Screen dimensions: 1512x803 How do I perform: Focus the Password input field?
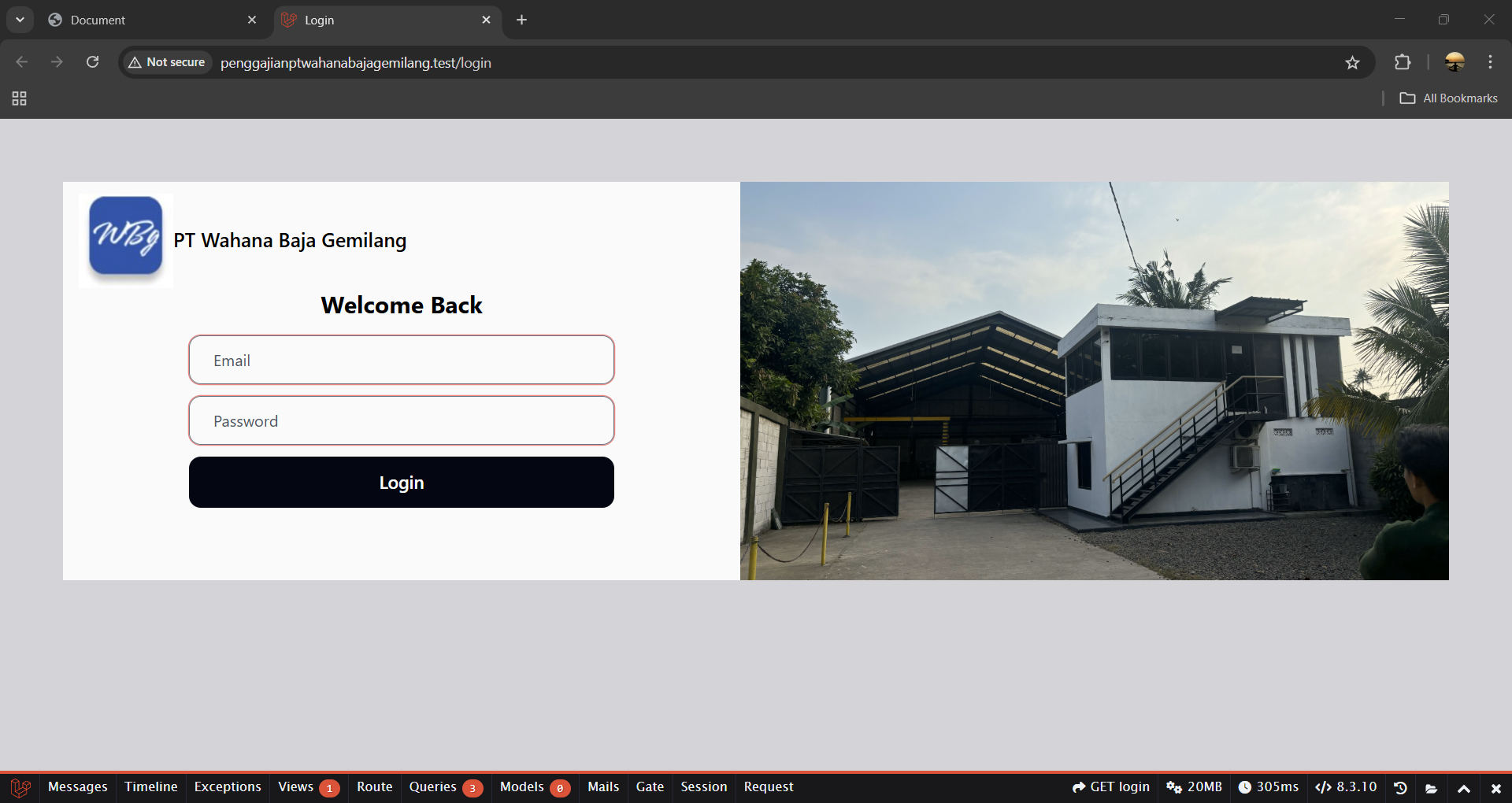[402, 420]
